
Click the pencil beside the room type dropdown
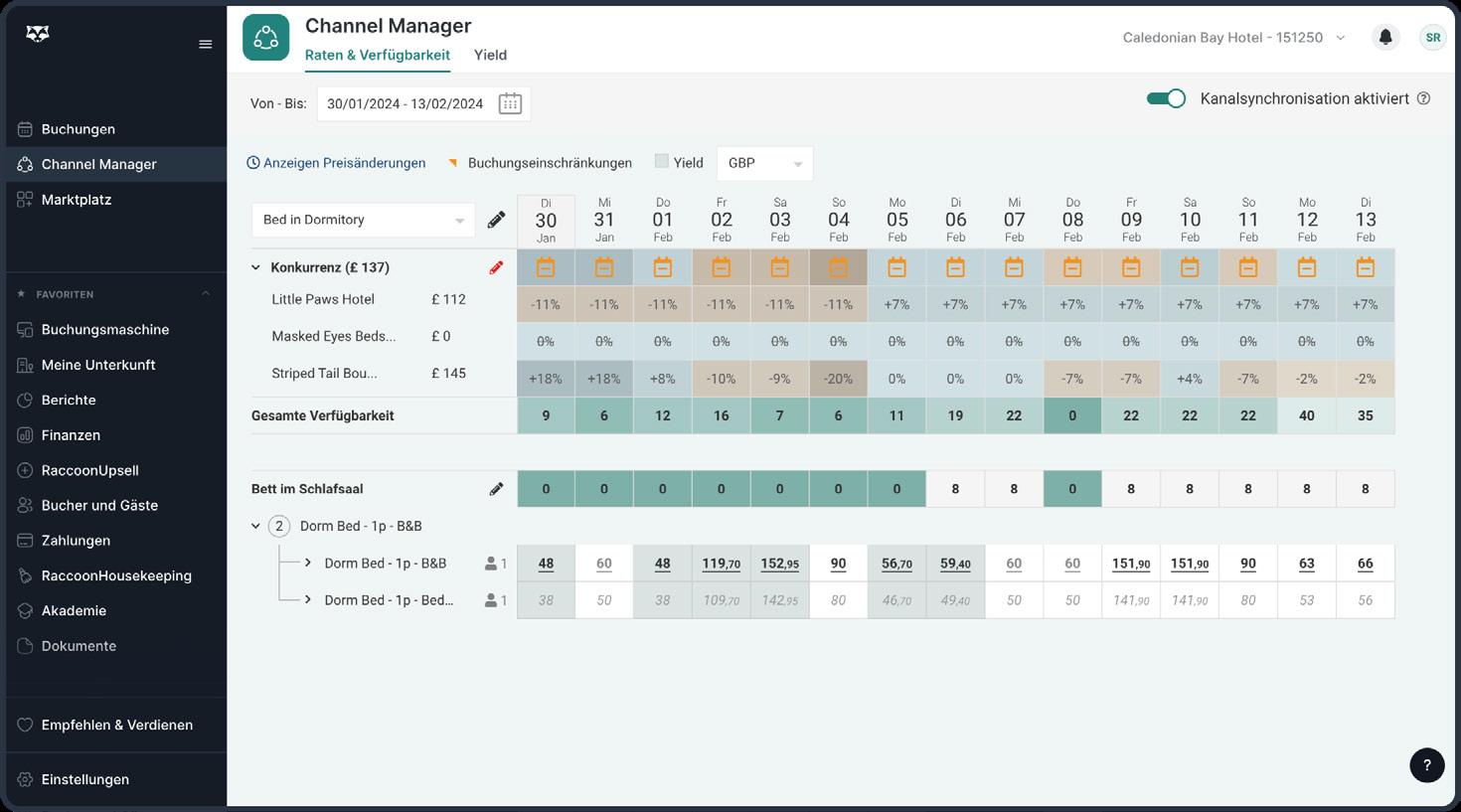click(496, 220)
